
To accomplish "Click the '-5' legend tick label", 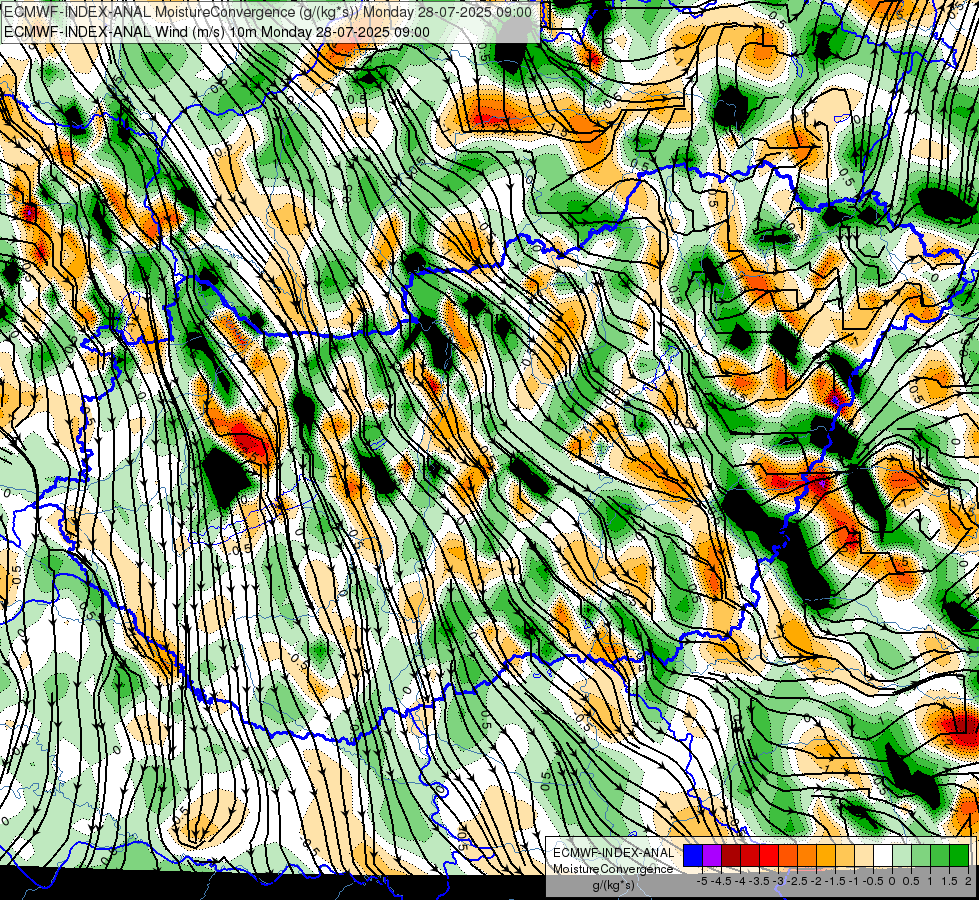I will pos(702,881).
